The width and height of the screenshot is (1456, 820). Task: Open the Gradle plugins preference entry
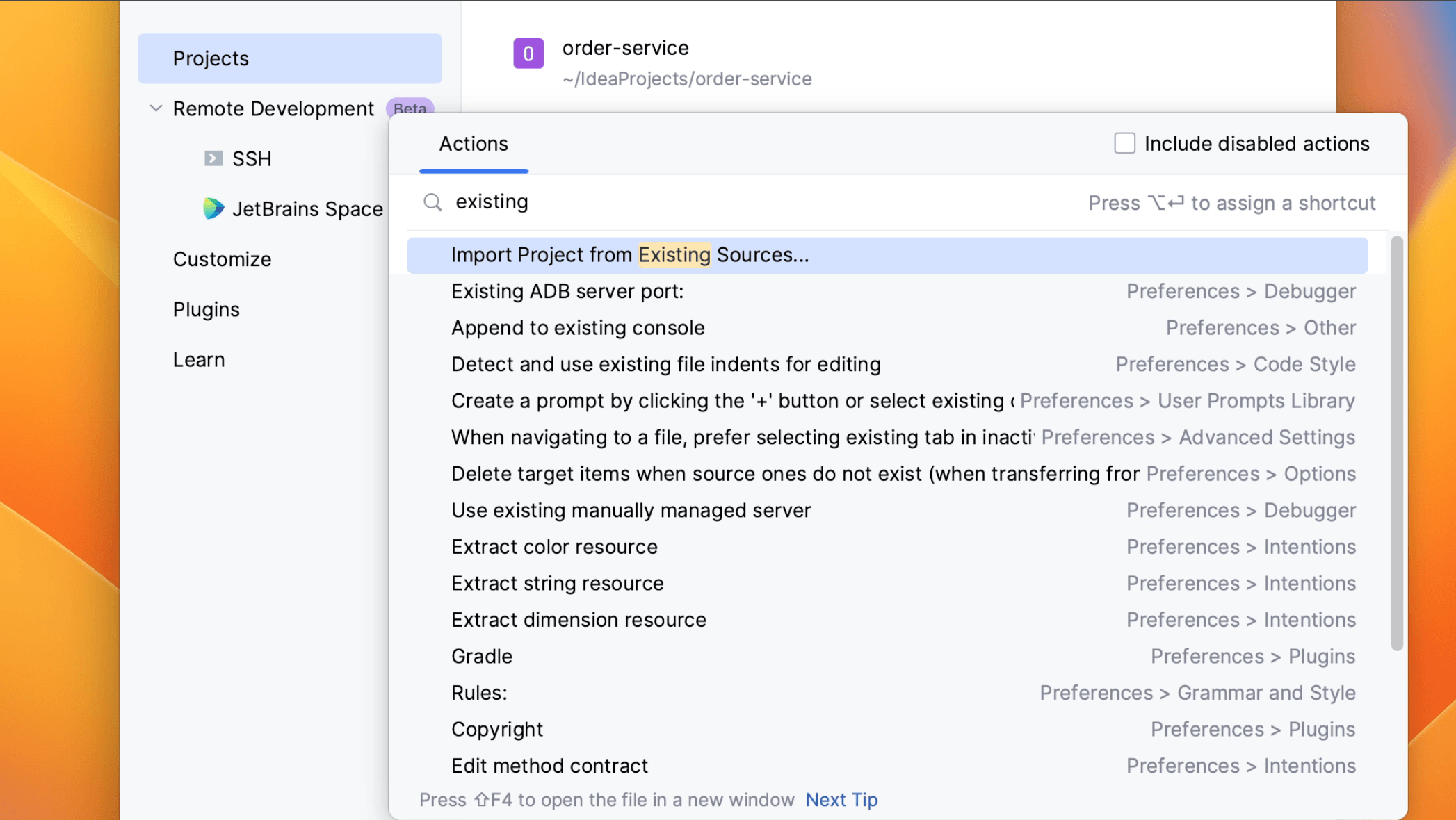pyautogui.click(x=481, y=655)
